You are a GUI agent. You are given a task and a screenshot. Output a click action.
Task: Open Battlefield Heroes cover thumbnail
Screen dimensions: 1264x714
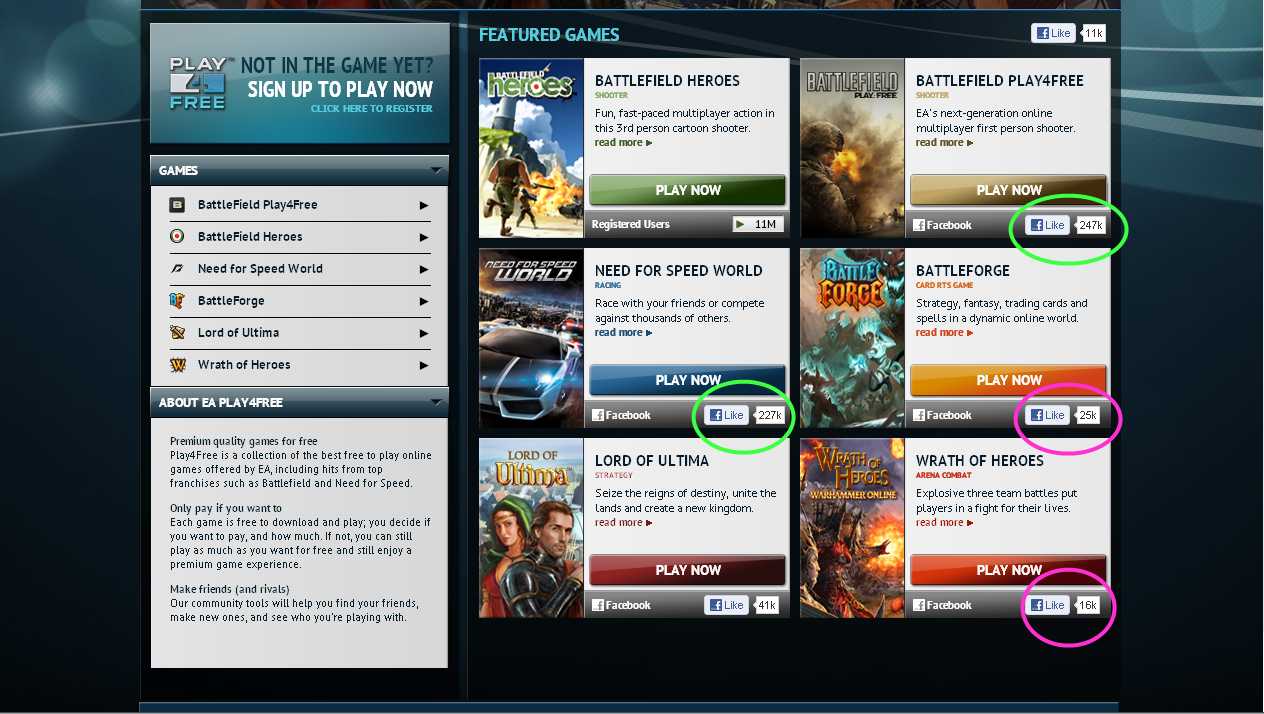pyautogui.click(x=531, y=148)
